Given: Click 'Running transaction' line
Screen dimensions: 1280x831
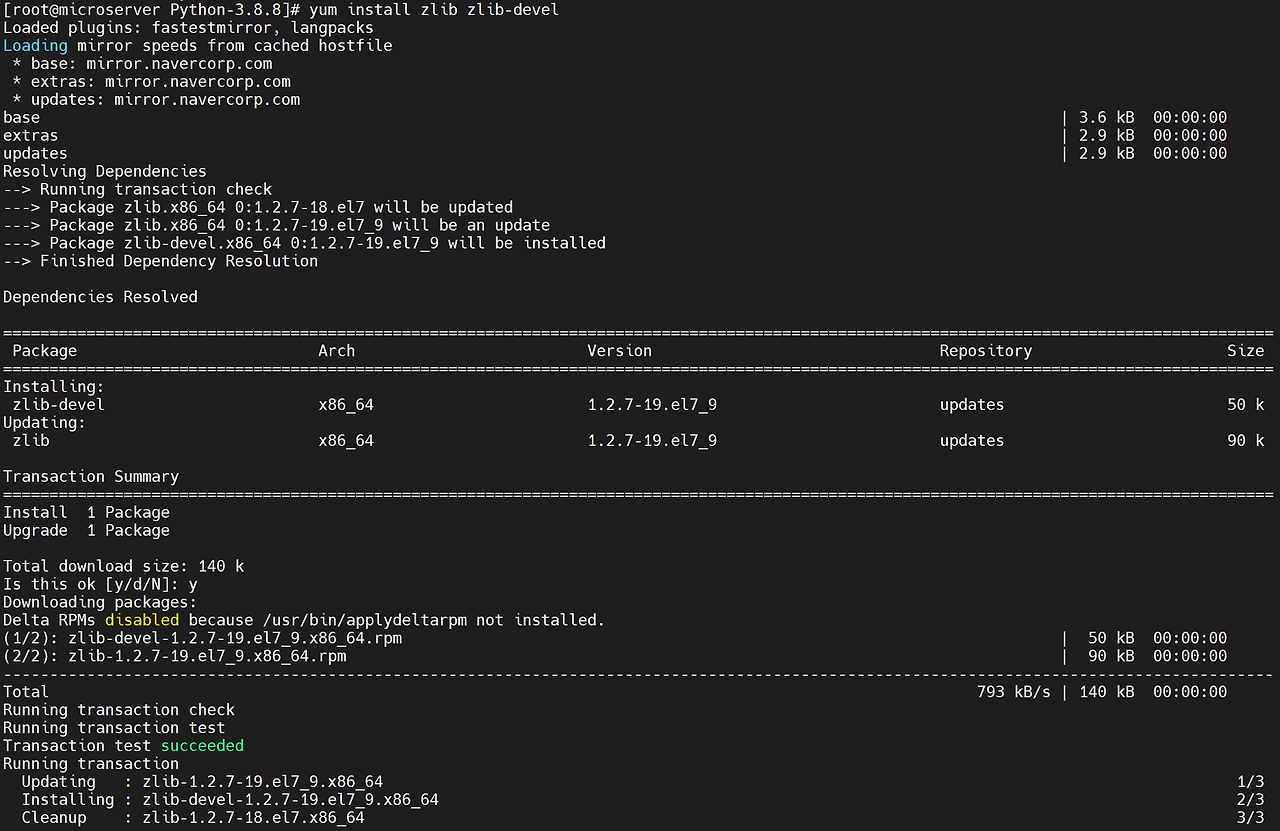Looking at the screenshot, I should [91, 764].
